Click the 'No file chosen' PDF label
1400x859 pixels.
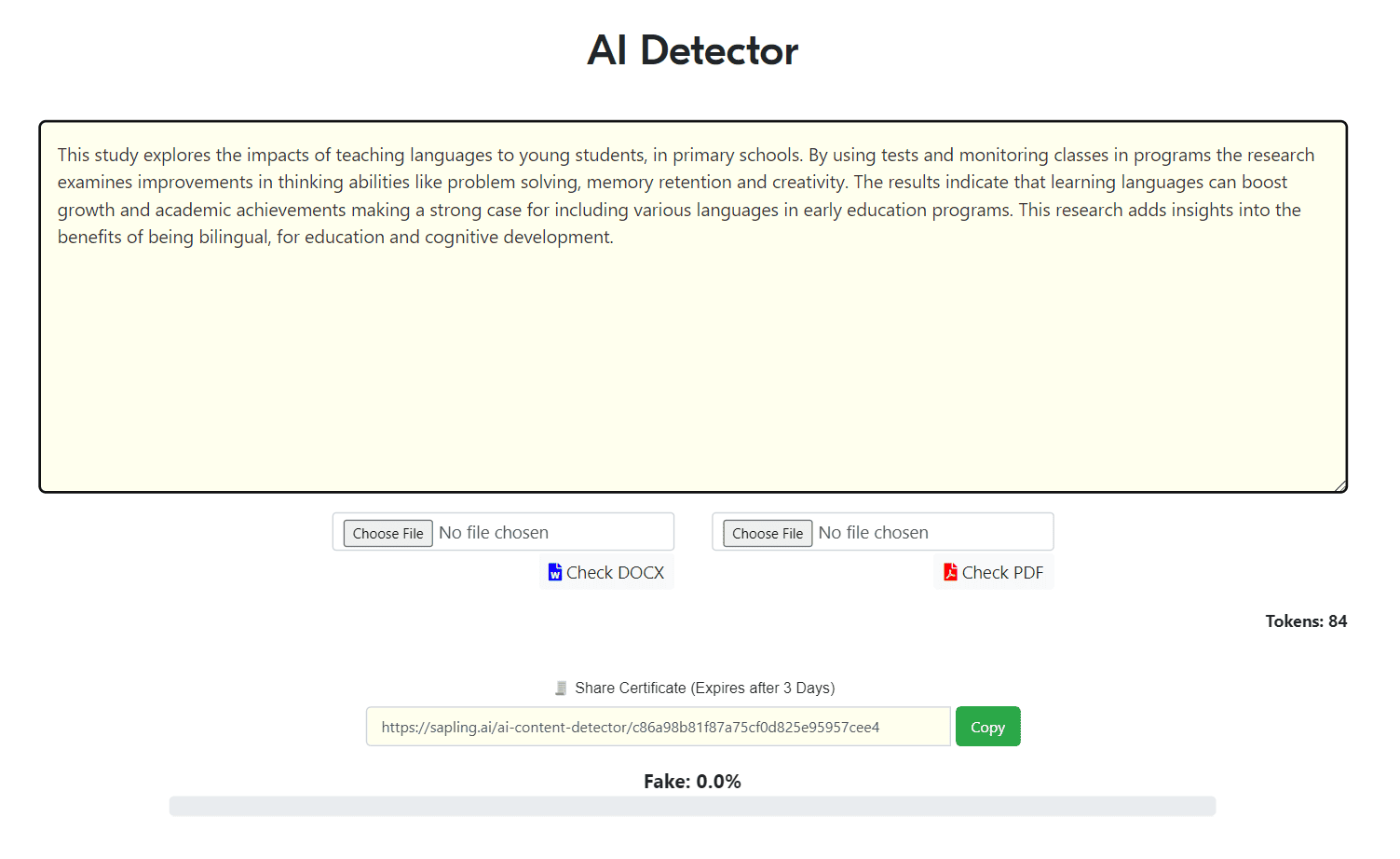click(873, 533)
